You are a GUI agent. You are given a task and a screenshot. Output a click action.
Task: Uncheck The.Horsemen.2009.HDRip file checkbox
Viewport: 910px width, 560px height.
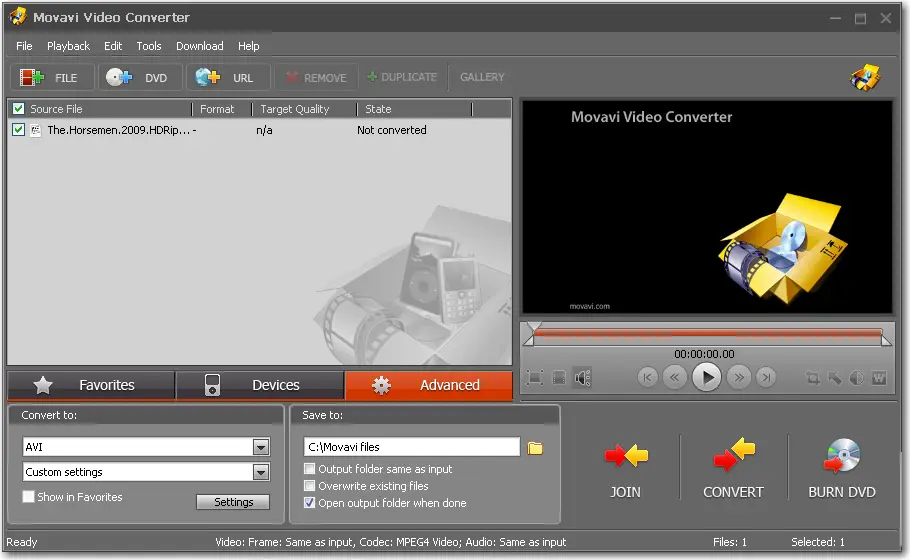pyautogui.click(x=19, y=129)
